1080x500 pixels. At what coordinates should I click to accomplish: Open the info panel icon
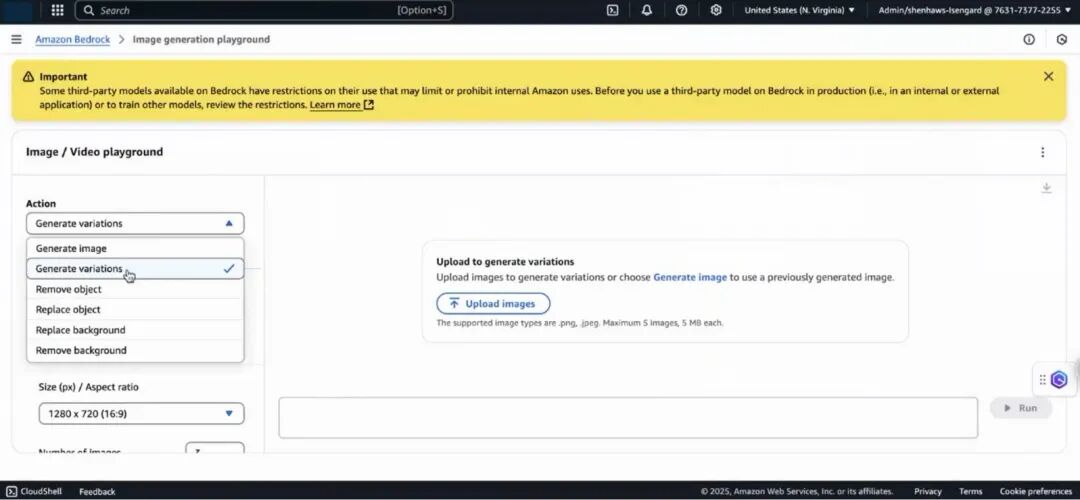[x=1029, y=39]
